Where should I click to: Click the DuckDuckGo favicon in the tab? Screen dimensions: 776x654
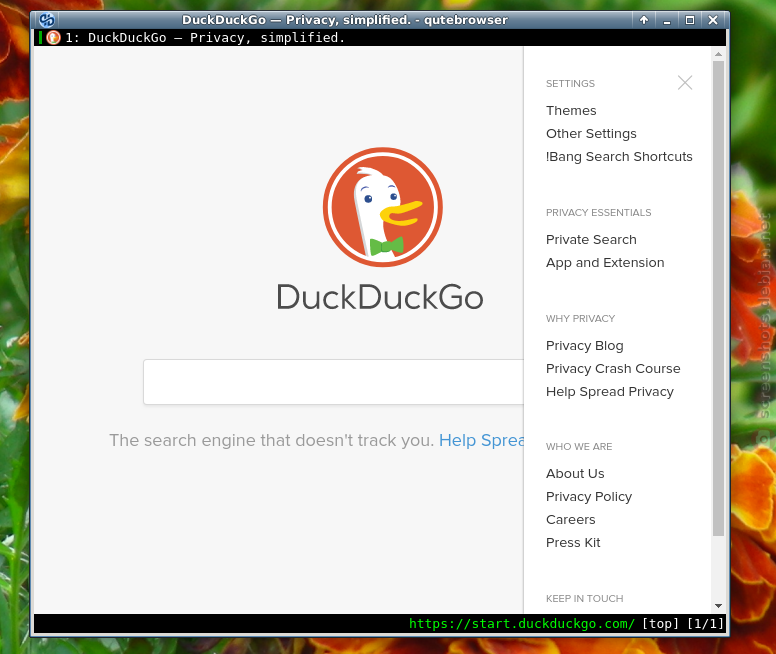pos(53,38)
